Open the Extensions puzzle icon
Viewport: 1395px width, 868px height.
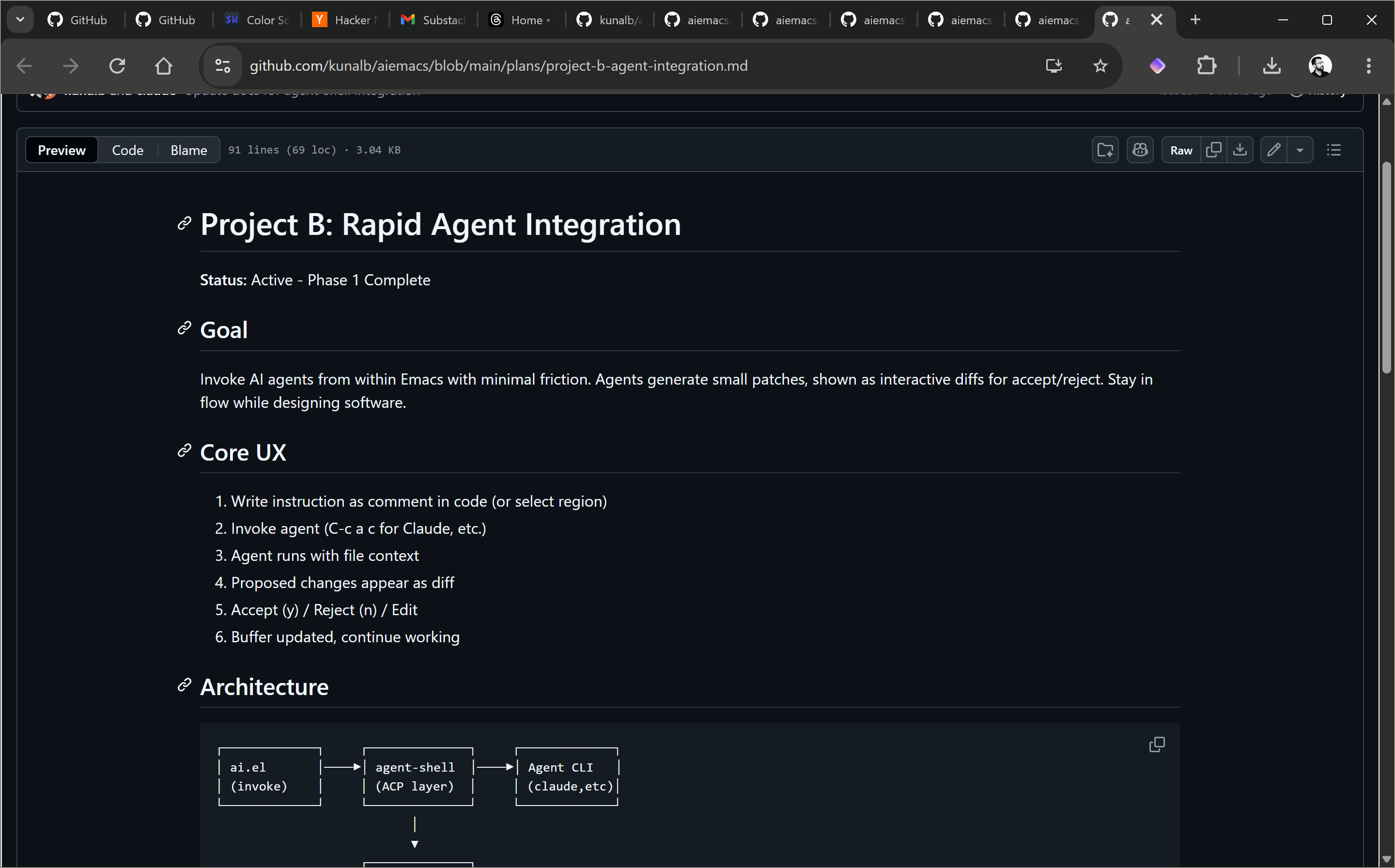[x=1207, y=66]
